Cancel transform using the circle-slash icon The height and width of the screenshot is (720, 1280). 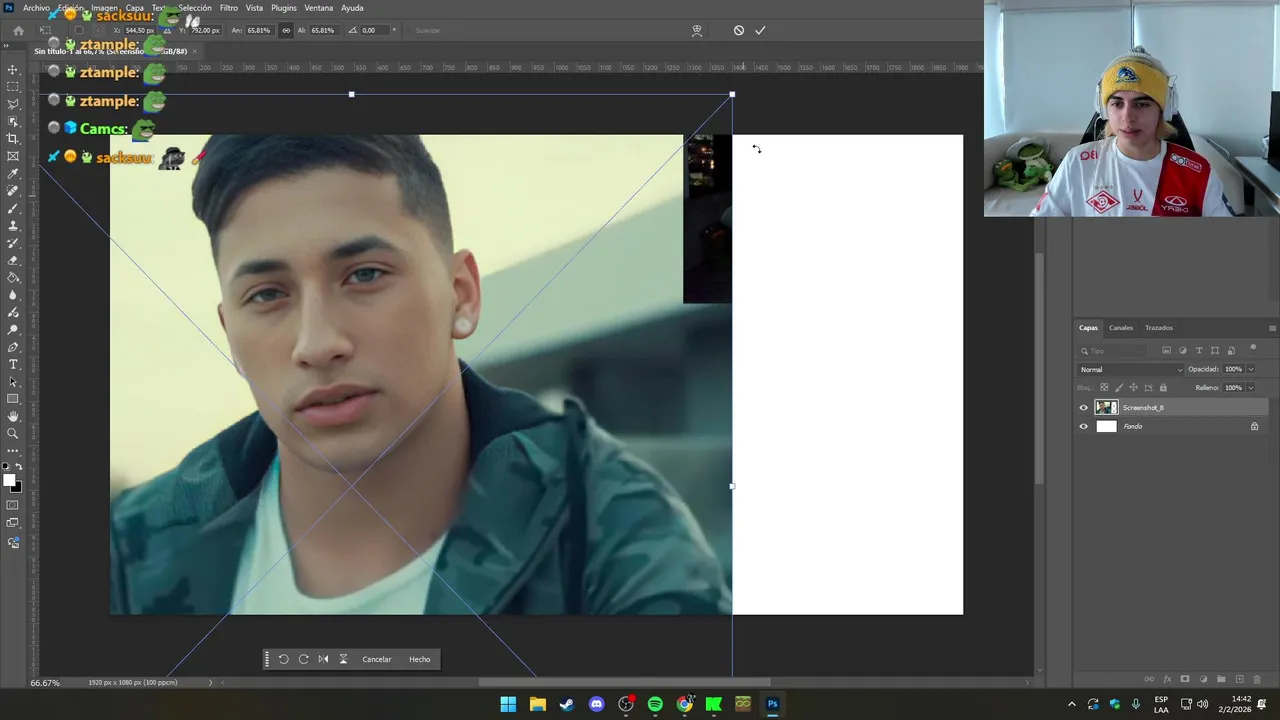739,30
